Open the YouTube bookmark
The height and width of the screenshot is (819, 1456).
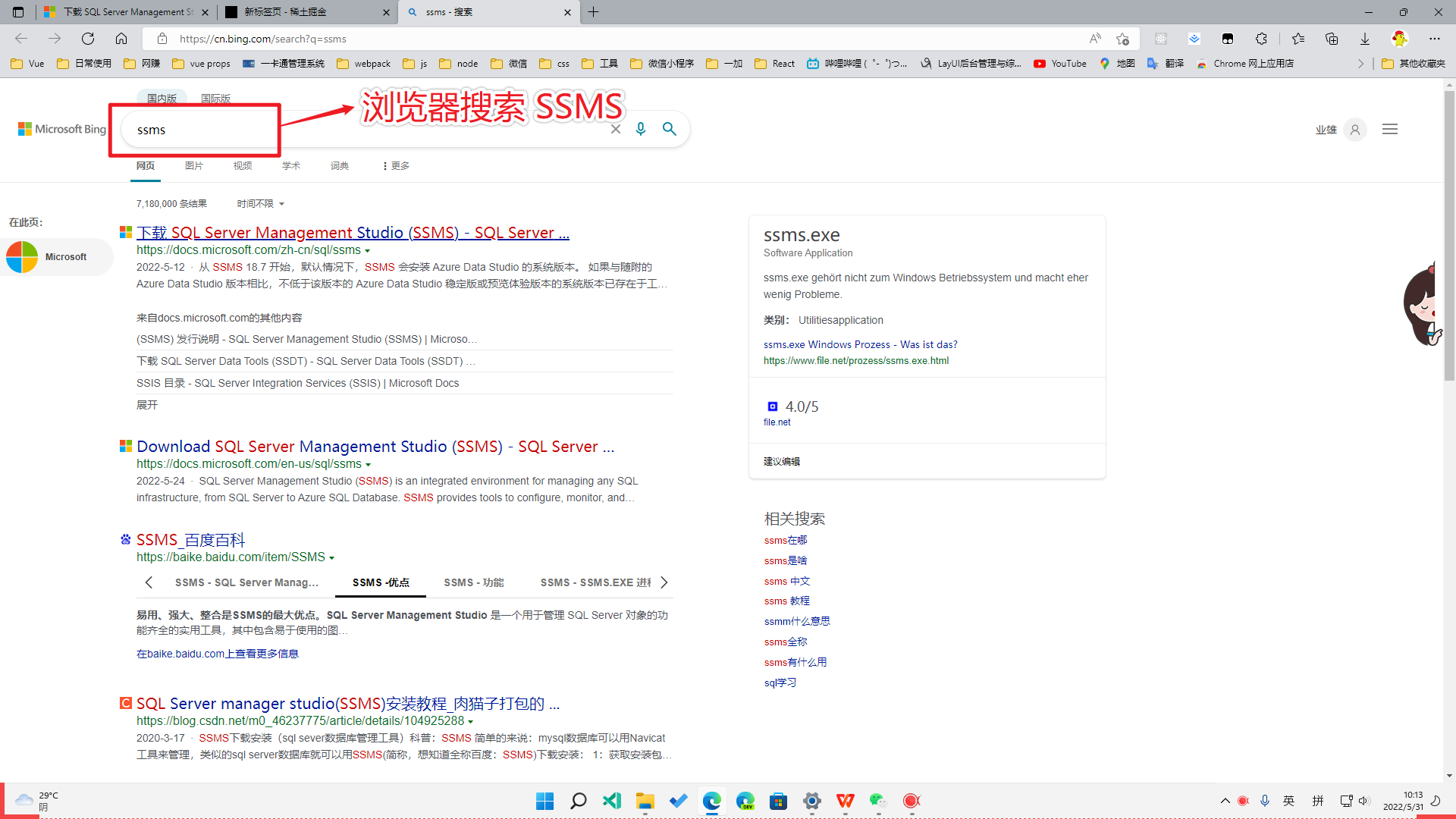point(1060,64)
